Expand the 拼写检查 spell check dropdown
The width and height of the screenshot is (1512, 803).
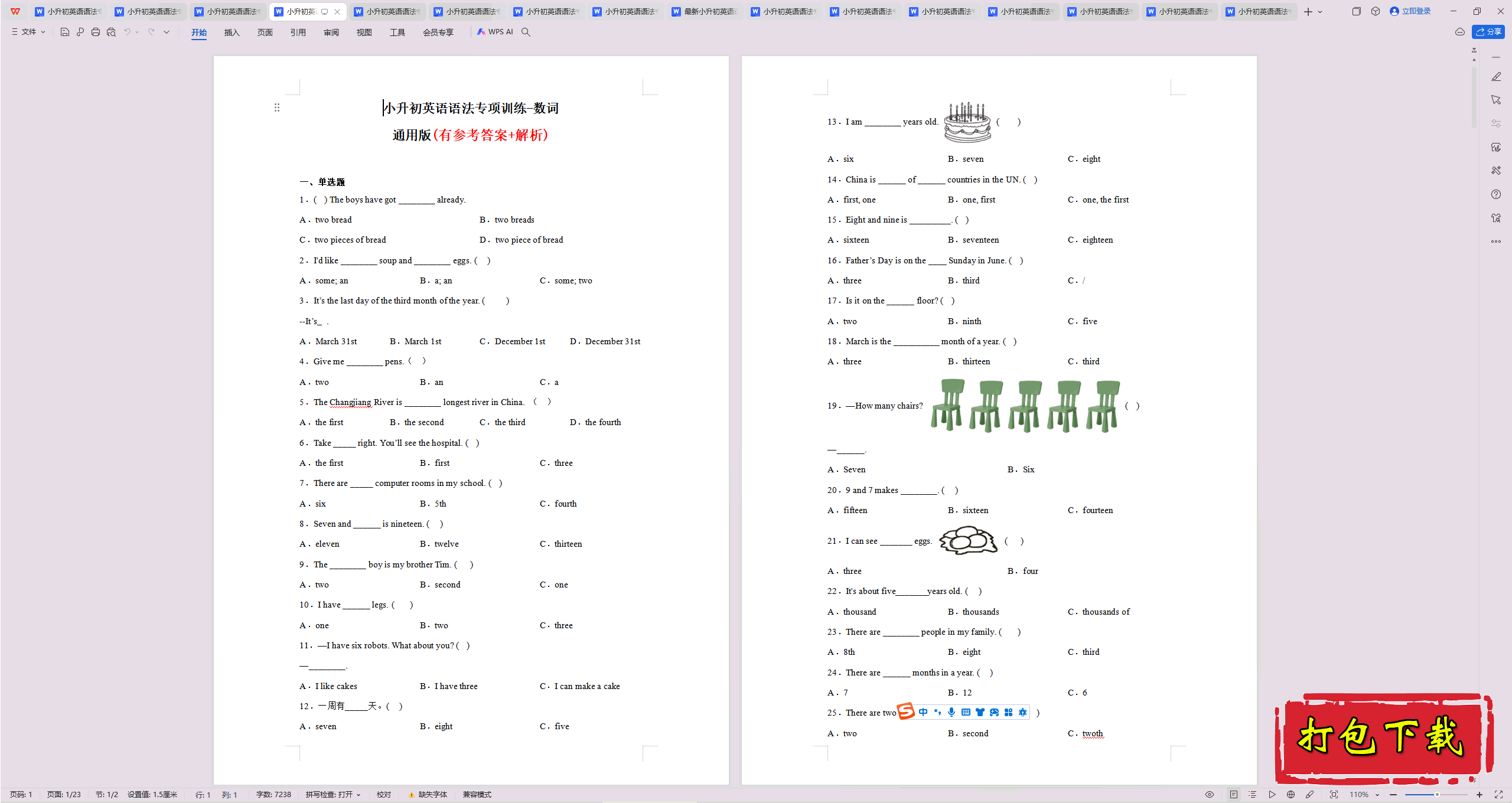point(333,795)
